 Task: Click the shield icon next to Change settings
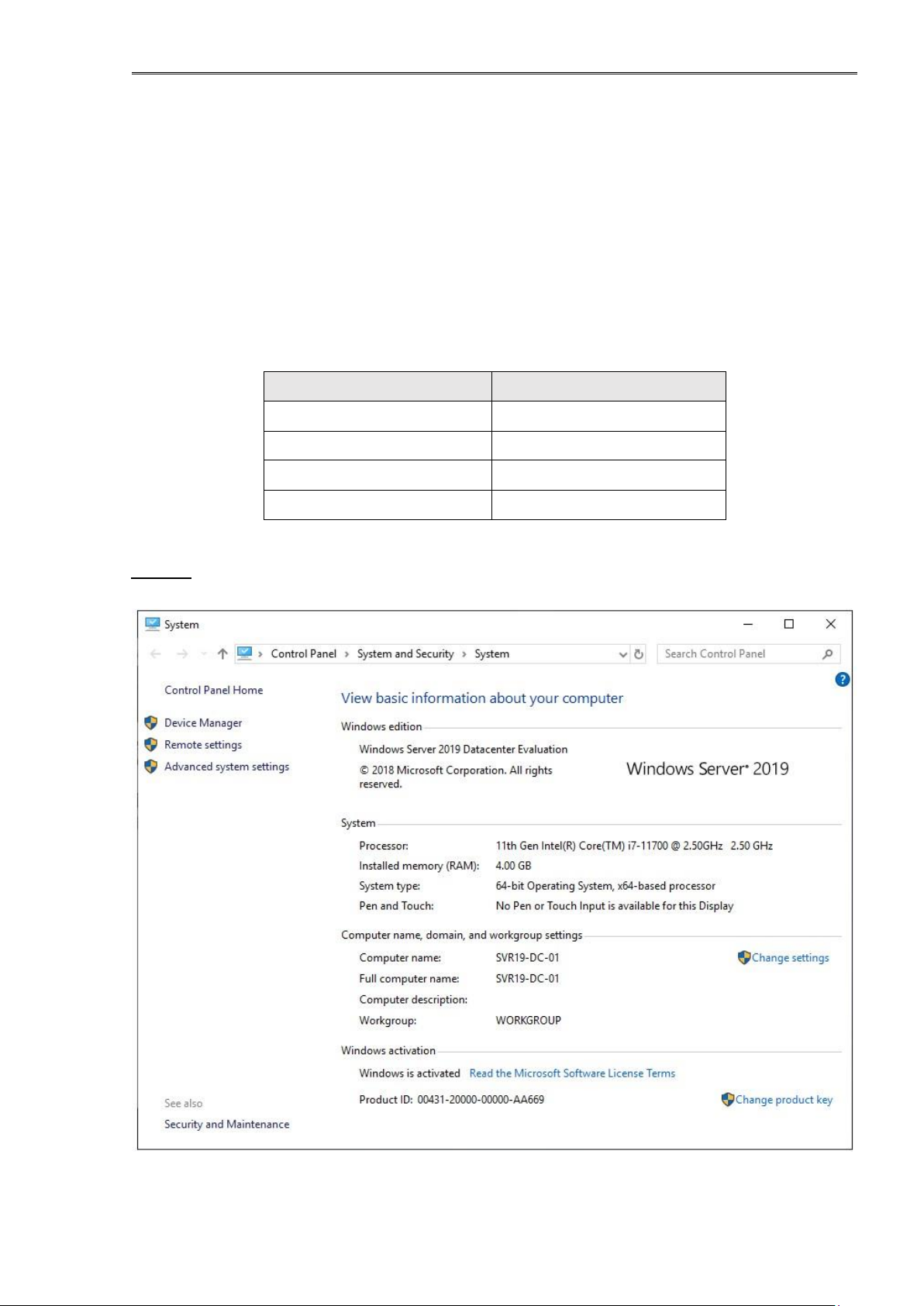coord(744,957)
